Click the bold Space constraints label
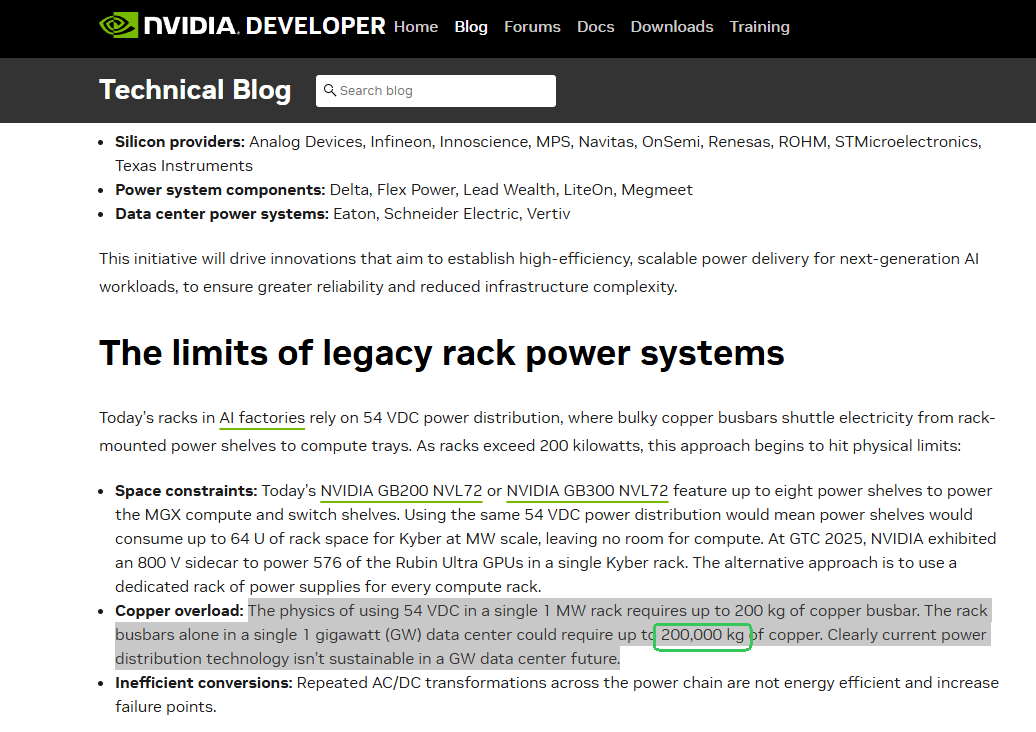 click(186, 491)
